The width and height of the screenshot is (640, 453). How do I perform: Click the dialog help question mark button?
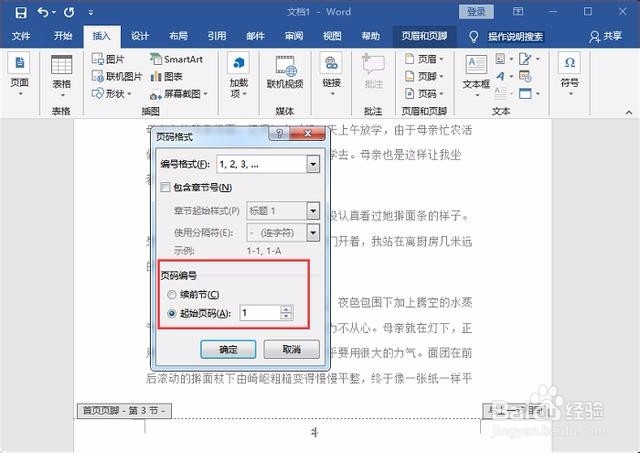click(280, 133)
